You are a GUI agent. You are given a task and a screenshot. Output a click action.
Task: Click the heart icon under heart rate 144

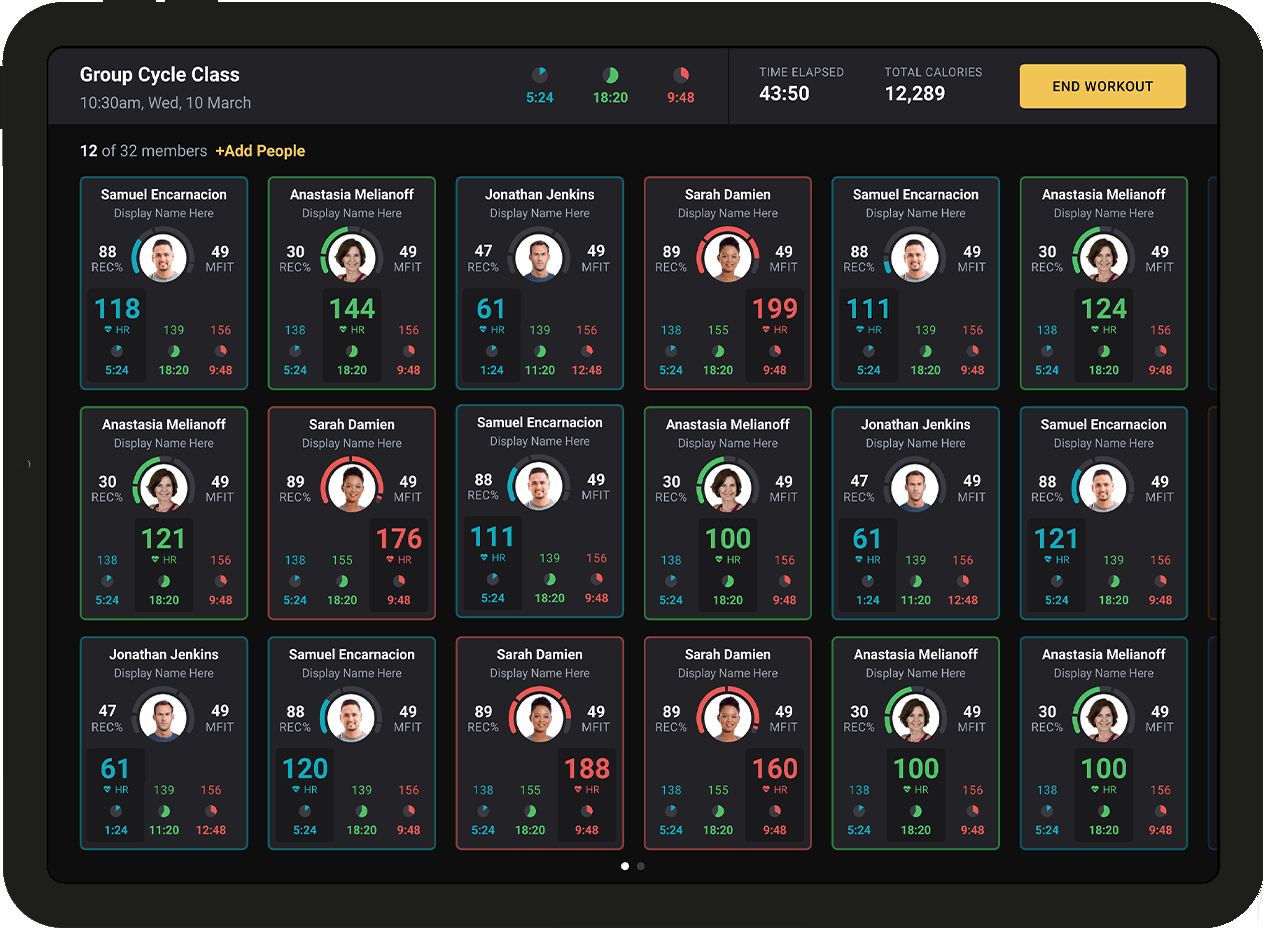343,330
